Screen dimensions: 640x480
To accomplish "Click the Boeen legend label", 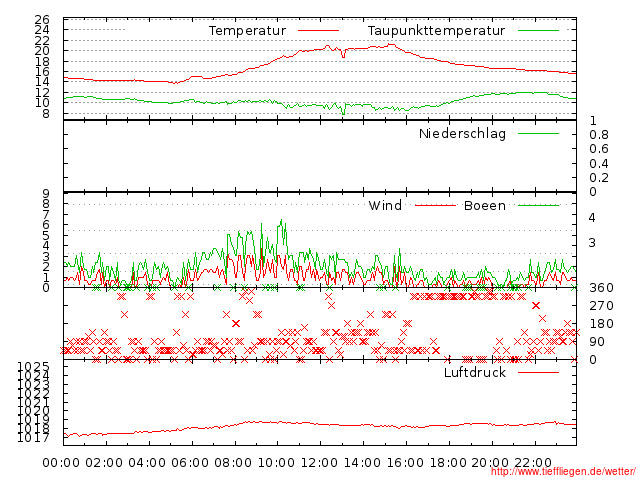I will 485,205.
